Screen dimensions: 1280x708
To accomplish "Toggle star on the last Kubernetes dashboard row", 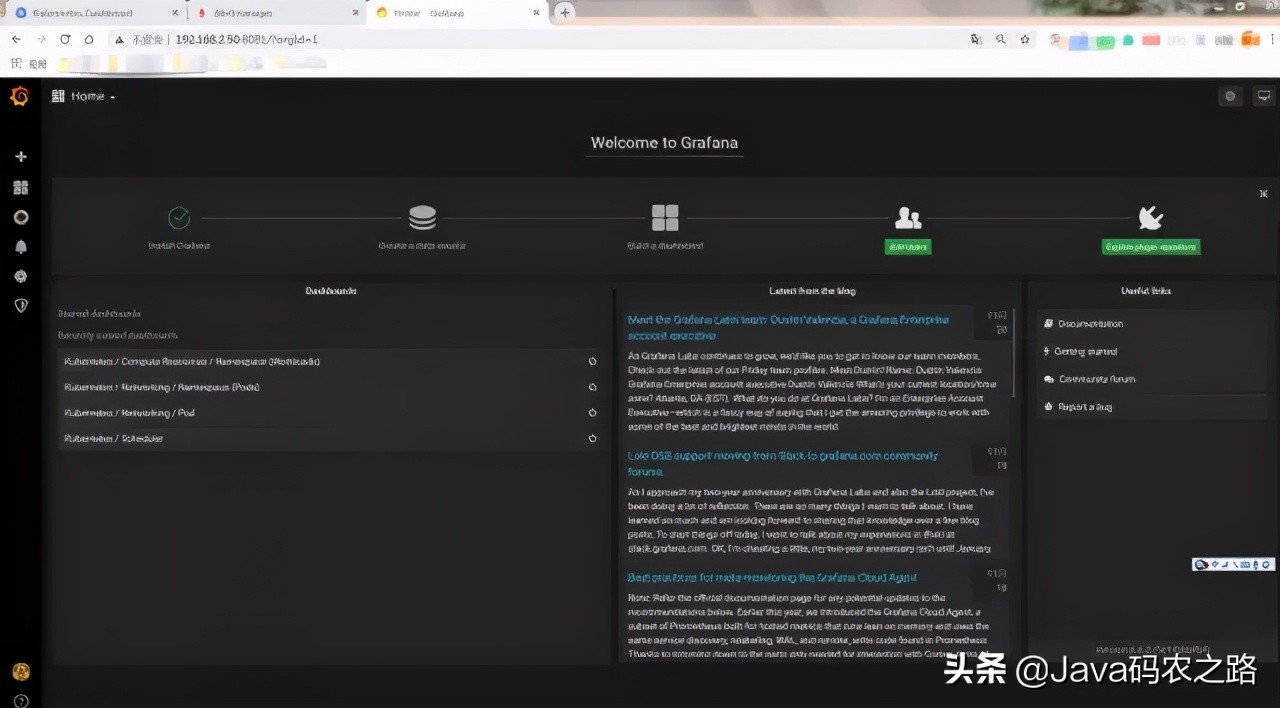I will tap(592, 438).
